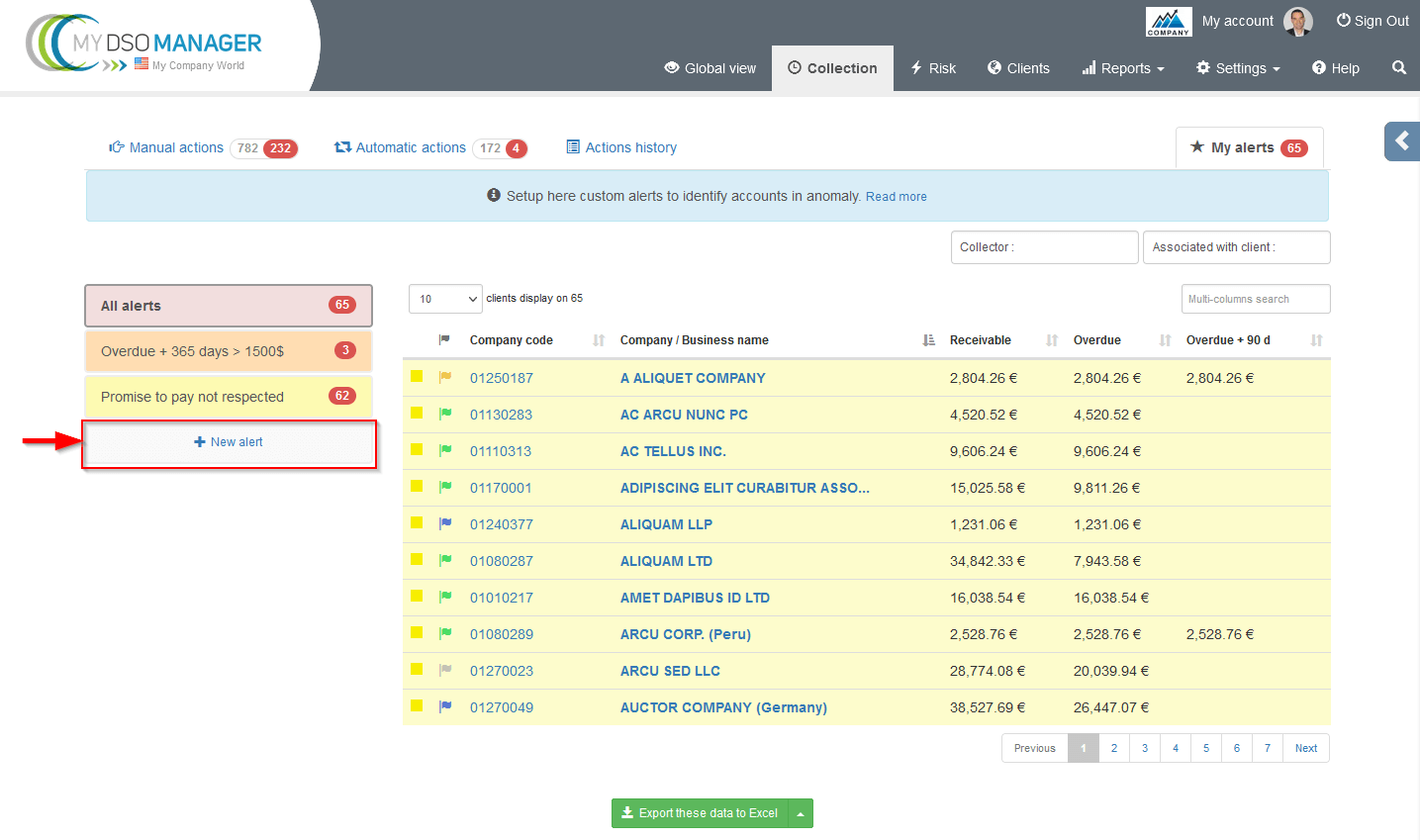Click the user profile avatar photo
1420x840 pixels.
[1297, 21]
